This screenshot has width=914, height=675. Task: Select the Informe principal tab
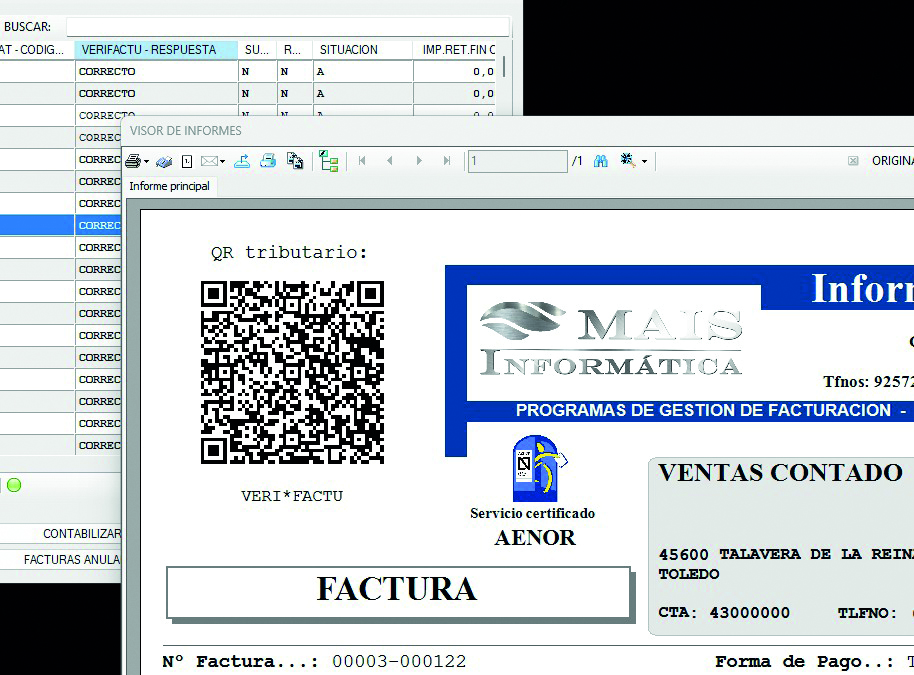(x=169, y=186)
